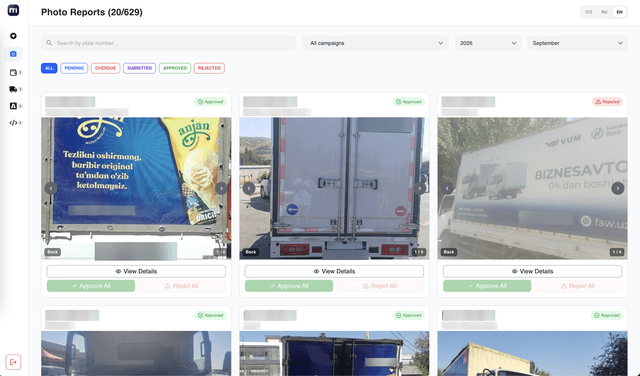
Task: View Details of the BIZNESAVTO truck report
Action: click(532, 271)
